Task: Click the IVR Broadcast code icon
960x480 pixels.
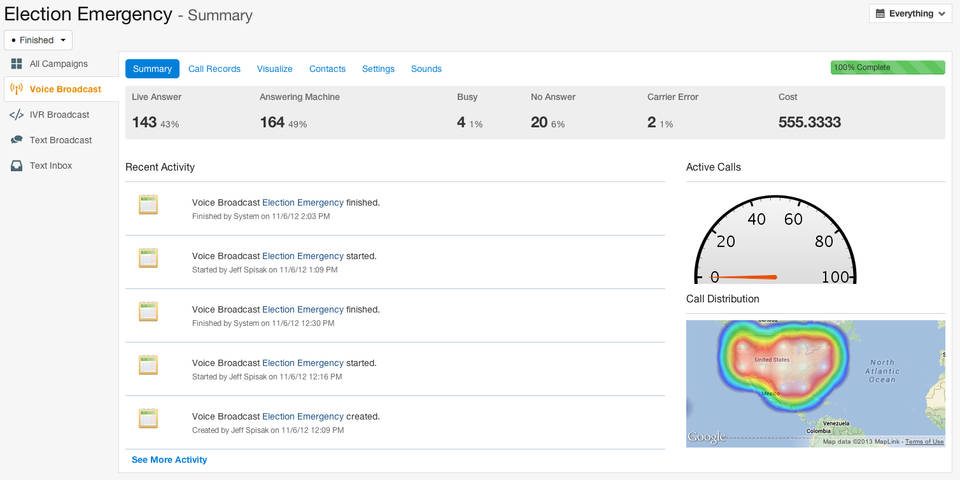Action: 17,115
